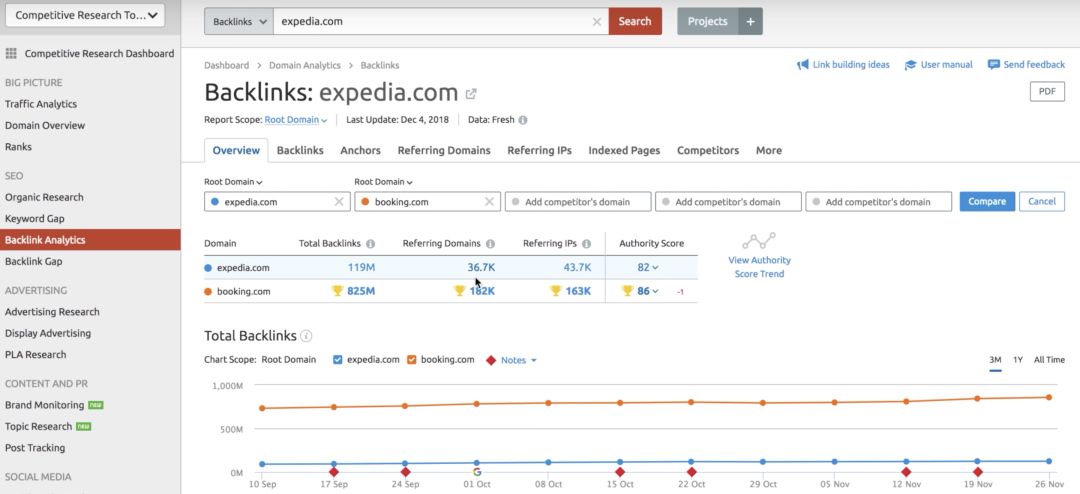This screenshot has height=494, width=1080.
Task: Clear the search box with the X icon
Action: 597,21
